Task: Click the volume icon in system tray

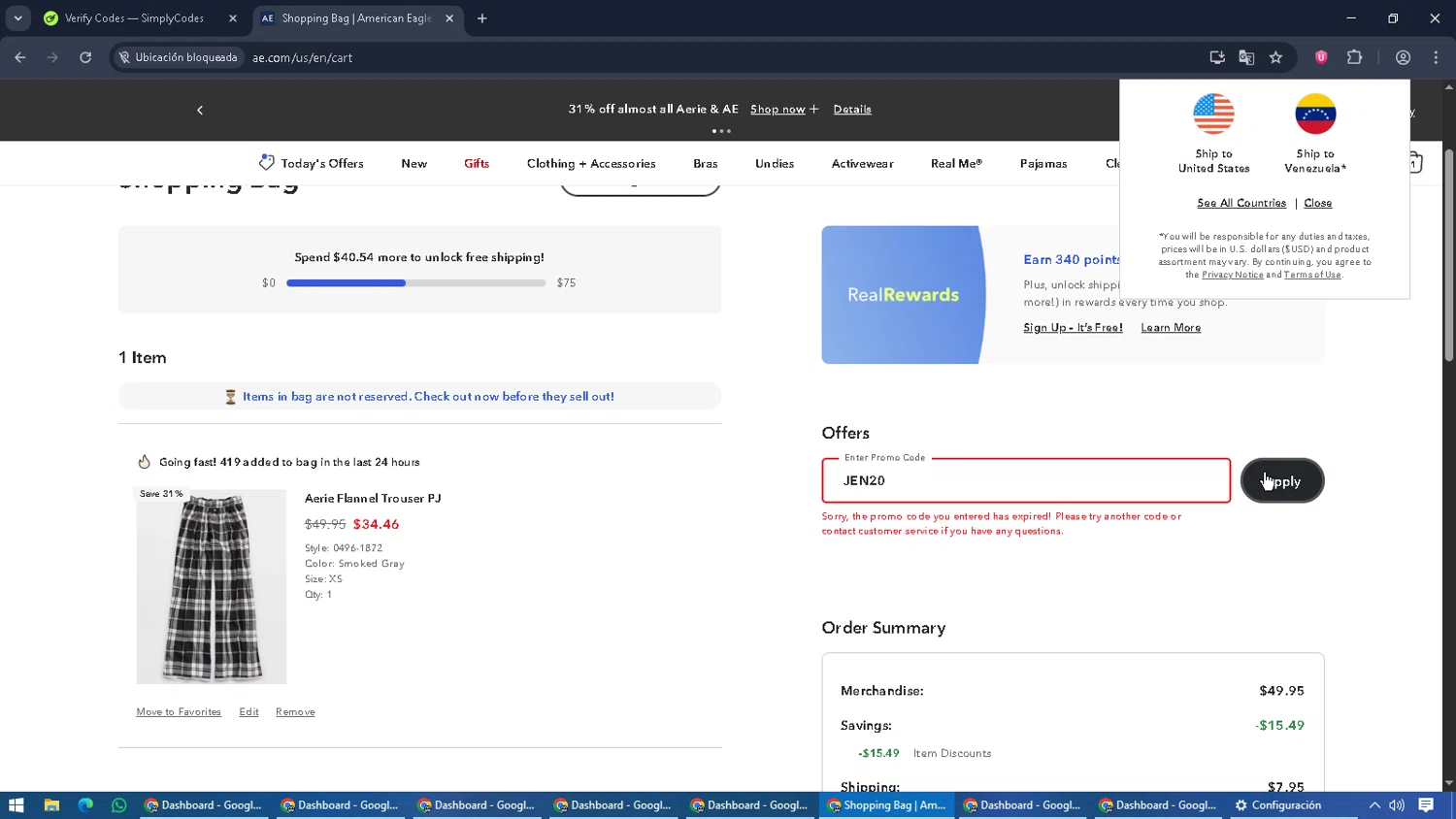Action: pyautogui.click(x=1397, y=805)
